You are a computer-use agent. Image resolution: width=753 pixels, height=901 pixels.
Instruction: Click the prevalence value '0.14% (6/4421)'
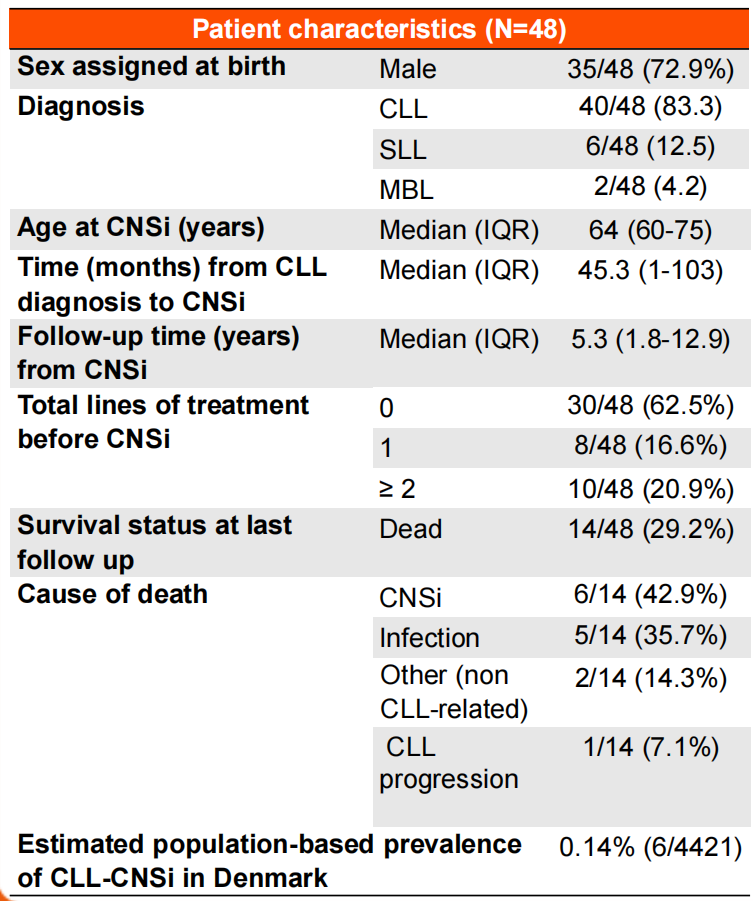pyautogui.click(x=650, y=847)
